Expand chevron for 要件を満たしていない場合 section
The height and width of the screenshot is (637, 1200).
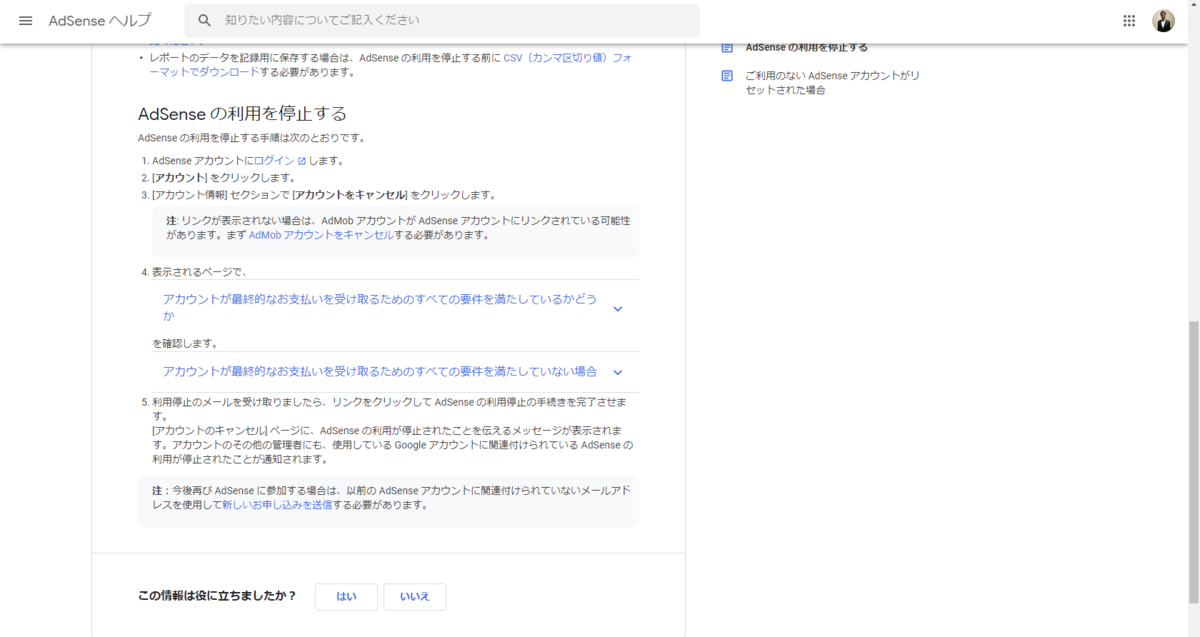point(617,372)
